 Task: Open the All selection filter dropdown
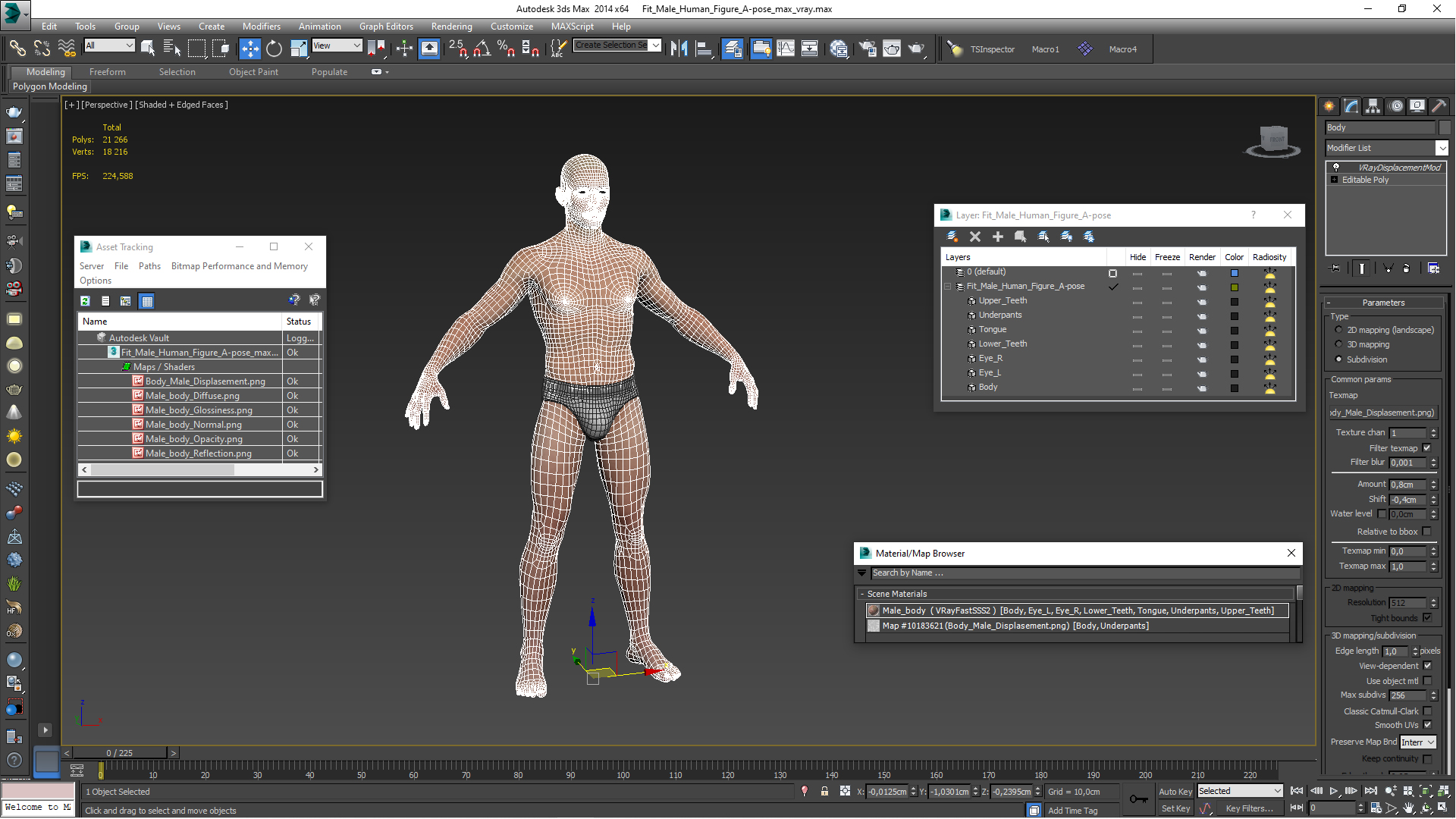(109, 45)
